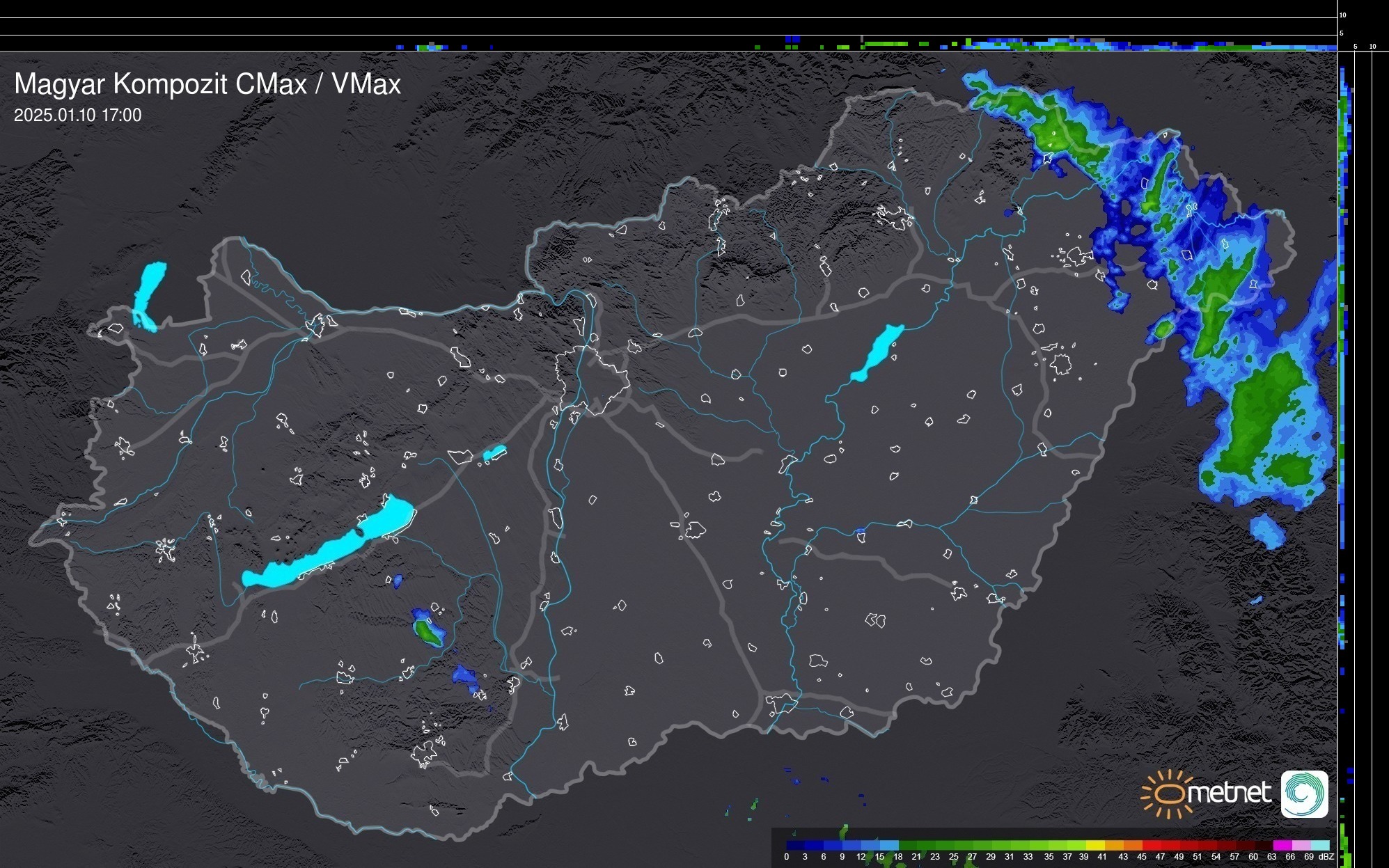Select the yellow 39 dBZ legend swatch
Screen dimensions: 1389x868
1094,846
